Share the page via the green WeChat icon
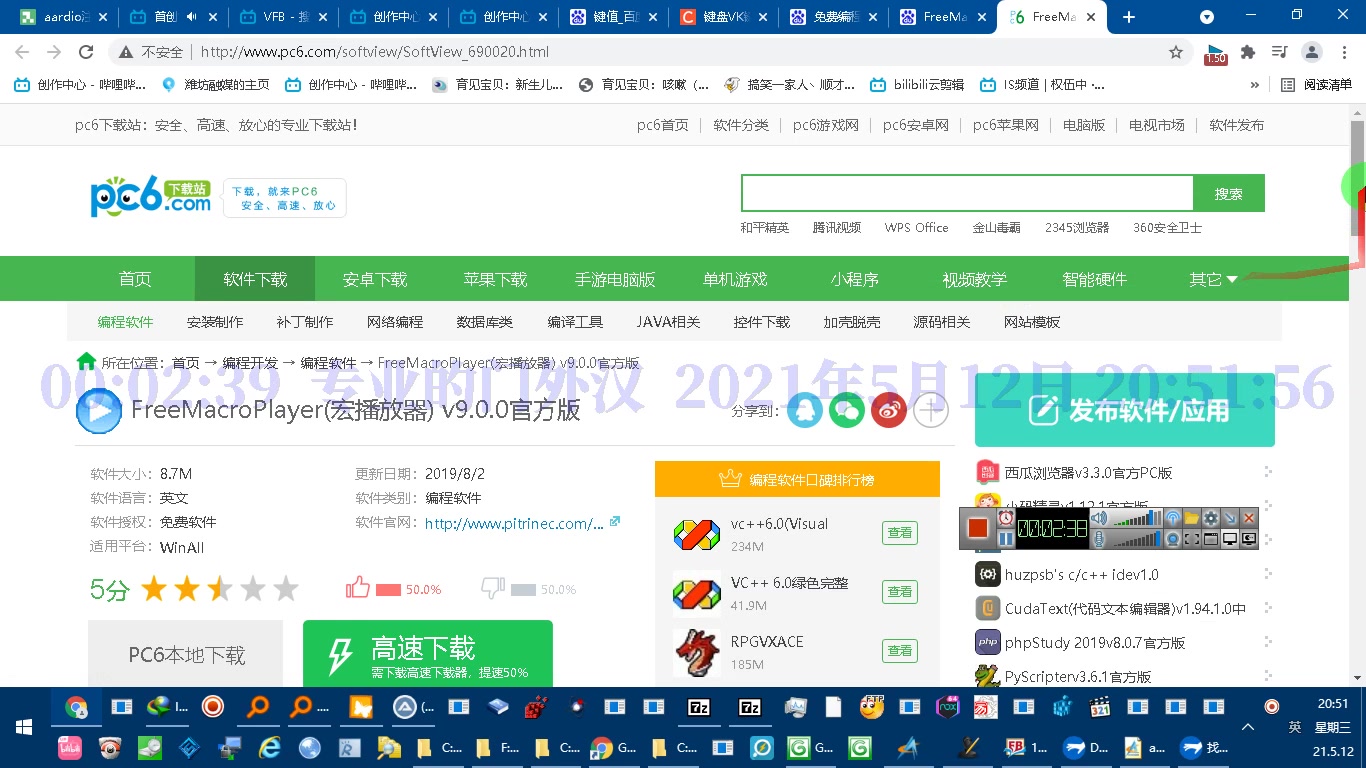This screenshot has width=1366, height=768. (847, 410)
